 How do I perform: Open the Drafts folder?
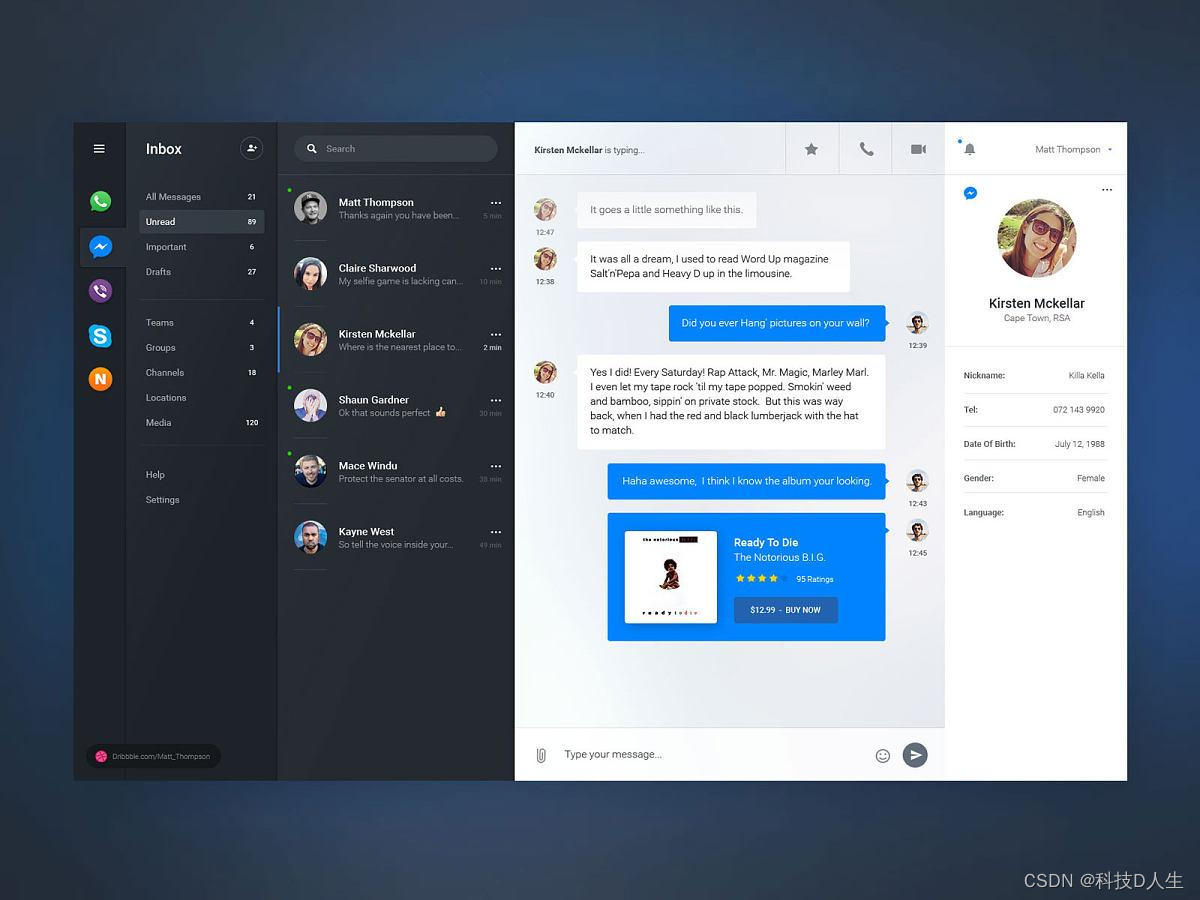pos(201,272)
